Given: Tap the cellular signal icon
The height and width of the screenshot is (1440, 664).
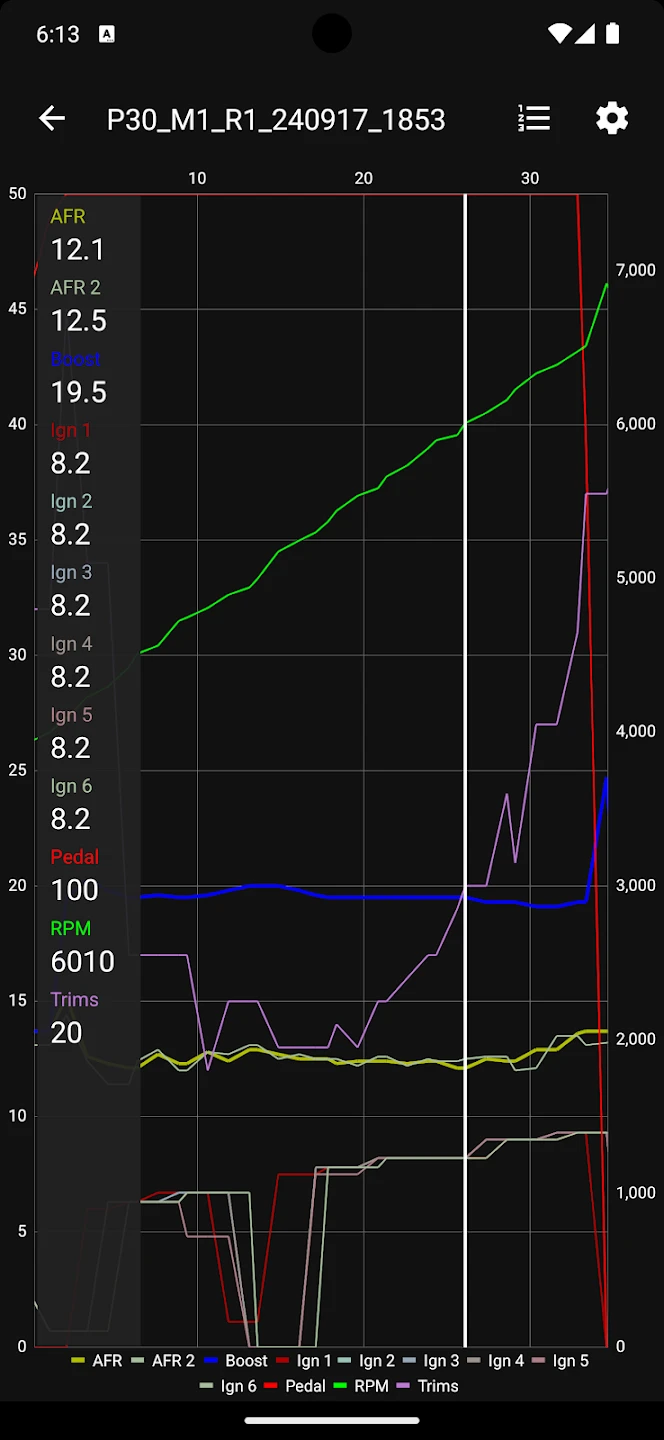Looking at the screenshot, I should [x=586, y=34].
